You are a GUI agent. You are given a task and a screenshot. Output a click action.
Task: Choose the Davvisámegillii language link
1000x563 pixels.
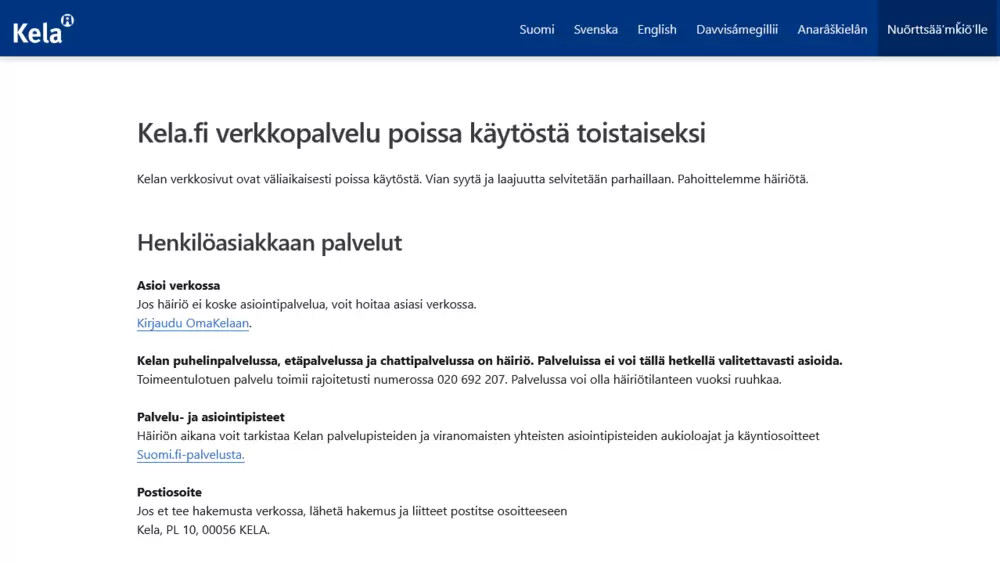[736, 29]
